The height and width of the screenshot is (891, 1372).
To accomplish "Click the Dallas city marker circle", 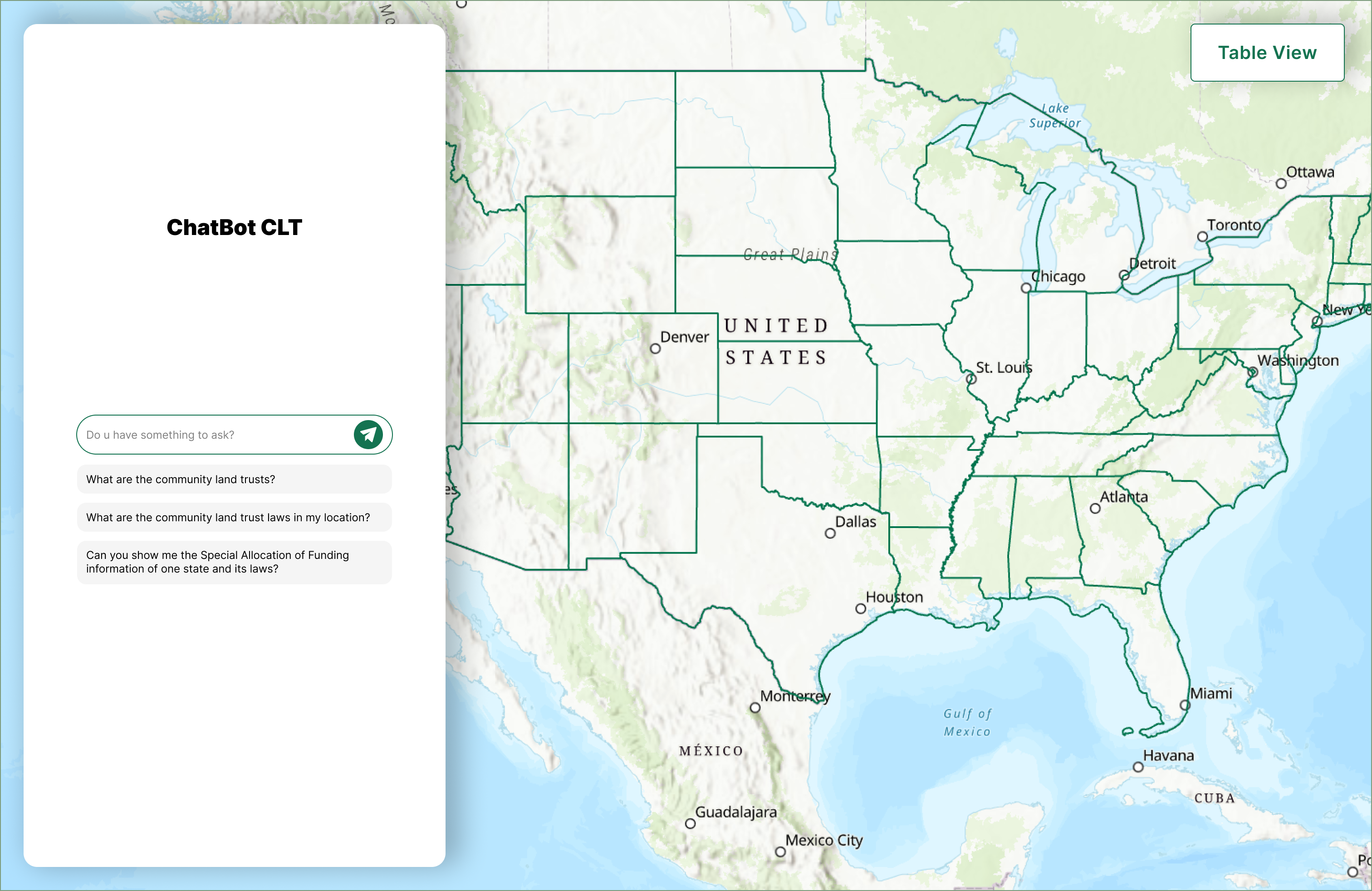I will (829, 533).
